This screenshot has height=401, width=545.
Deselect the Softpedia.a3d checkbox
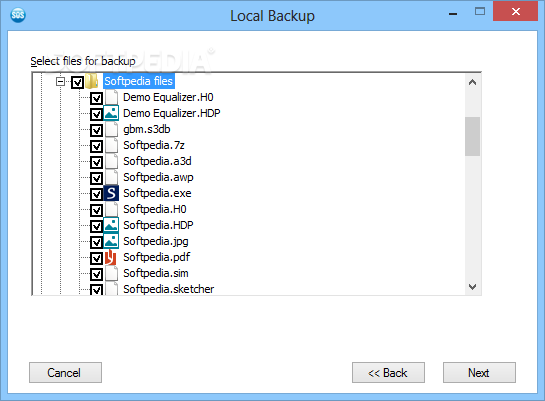pos(96,162)
